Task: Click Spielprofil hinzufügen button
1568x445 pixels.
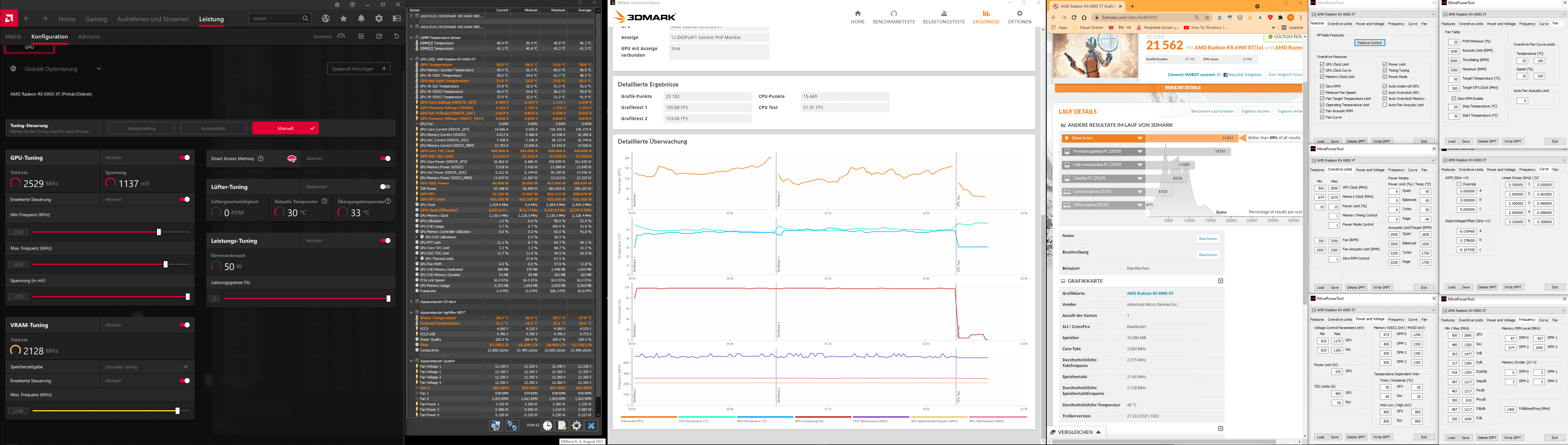Action: point(358,69)
